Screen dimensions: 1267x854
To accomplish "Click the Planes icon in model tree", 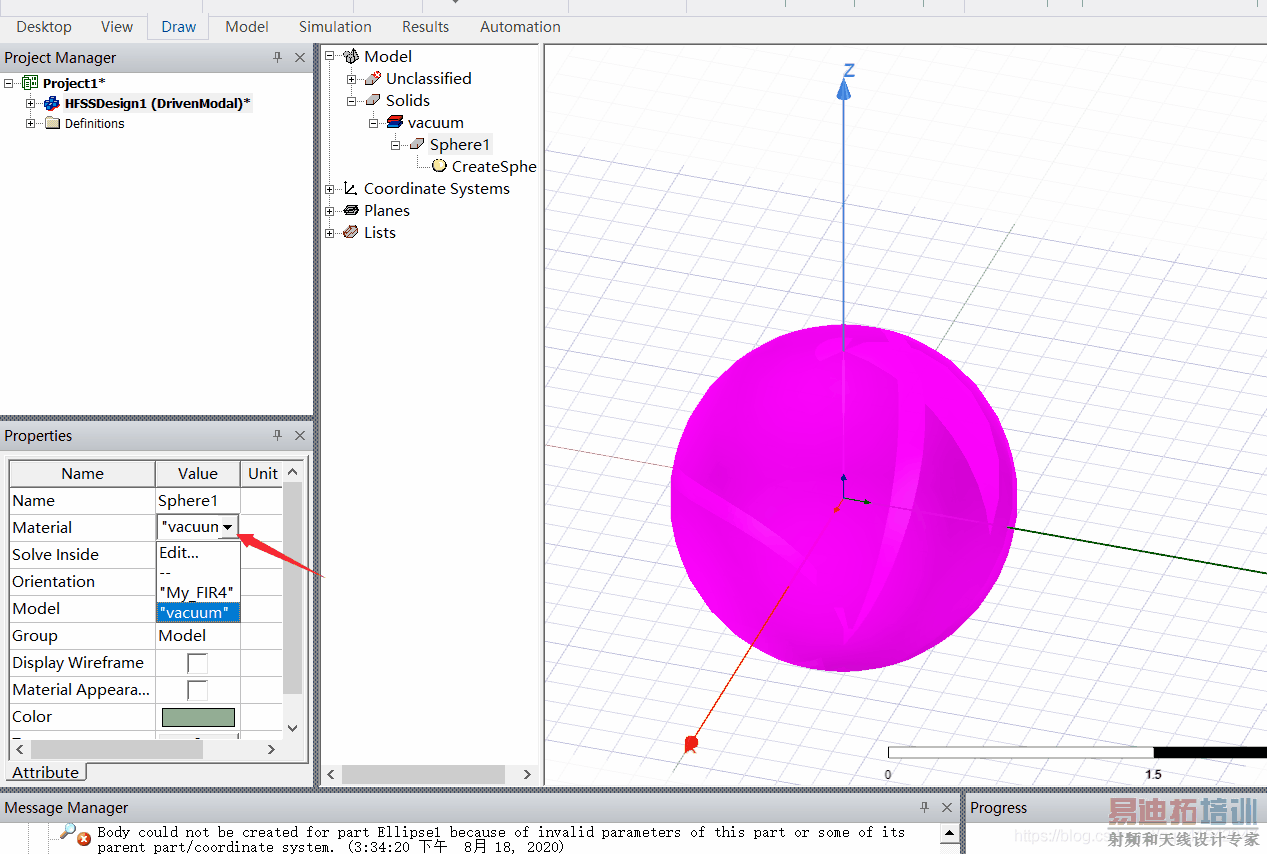I will [x=350, y=210].
